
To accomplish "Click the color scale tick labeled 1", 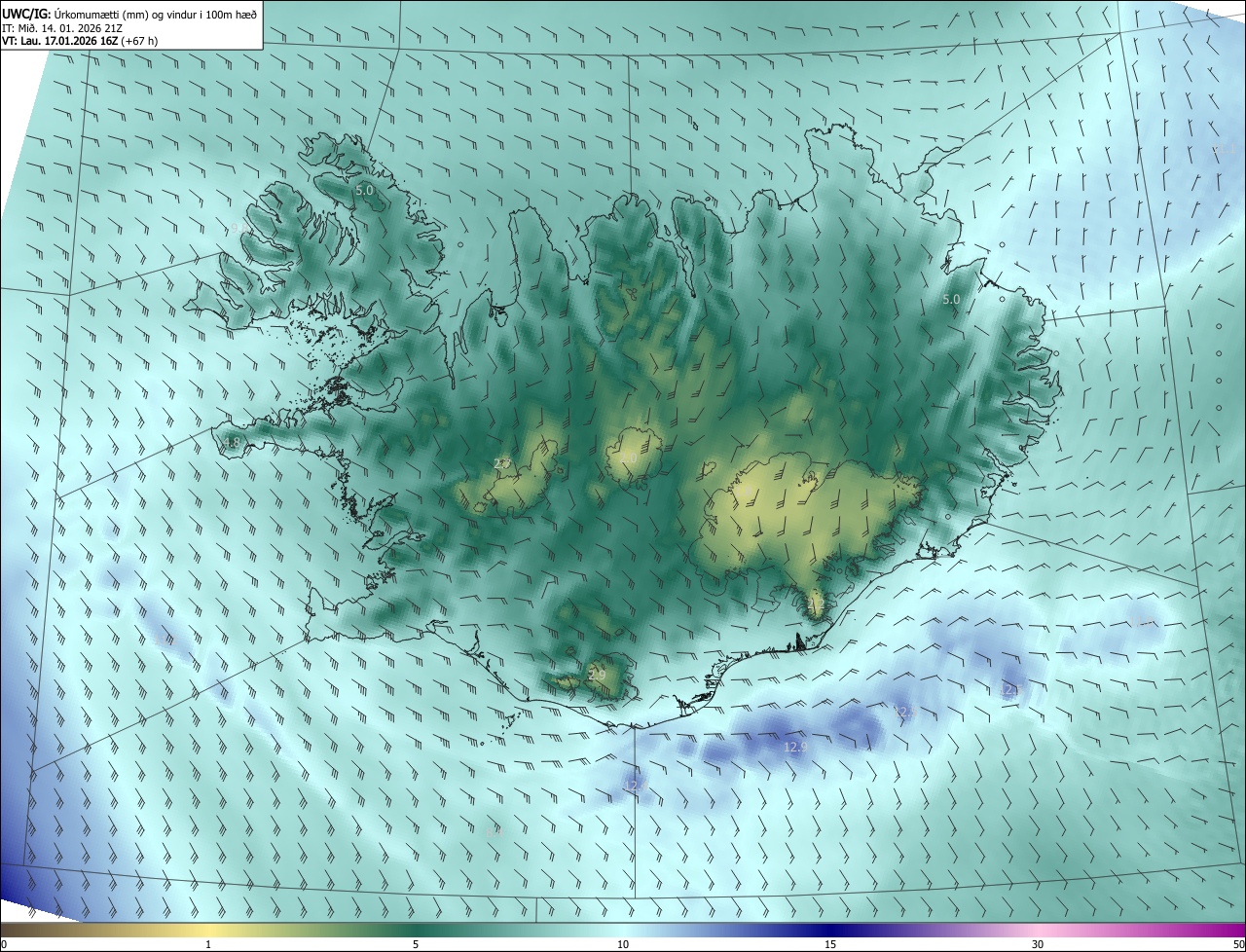I will (208, 944).
